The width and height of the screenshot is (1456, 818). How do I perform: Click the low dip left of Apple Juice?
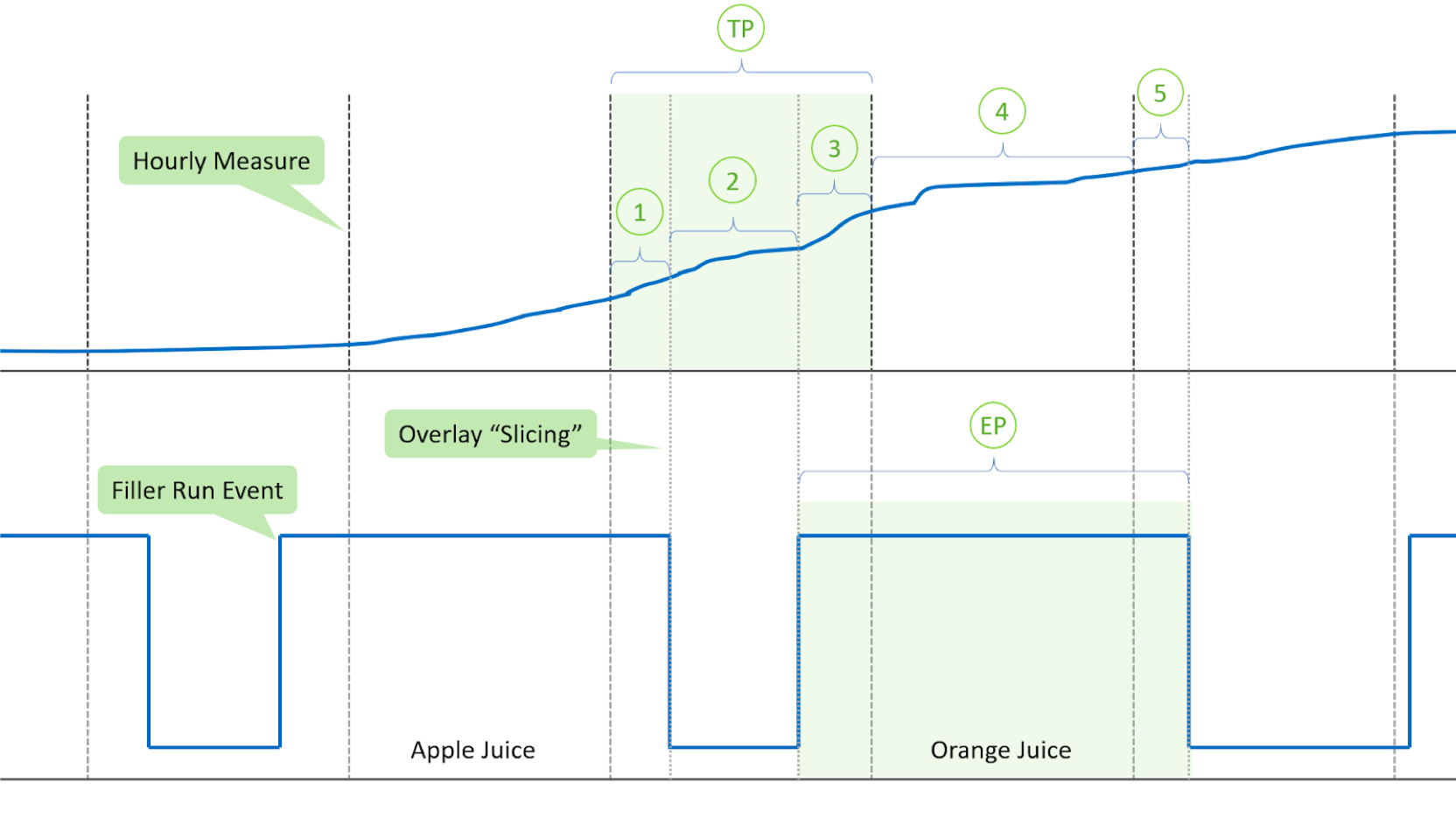coord(214,747)
